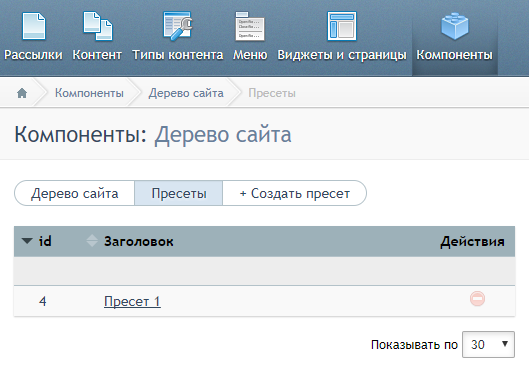
Task: Open the Виджеты и страницы icon
Action: 342,26
